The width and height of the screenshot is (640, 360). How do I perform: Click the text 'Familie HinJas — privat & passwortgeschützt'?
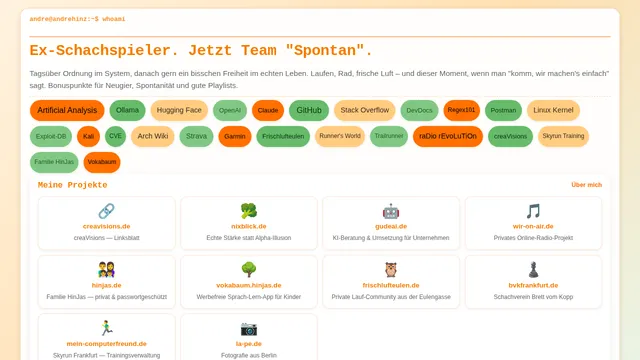click(x=107, y=297)
